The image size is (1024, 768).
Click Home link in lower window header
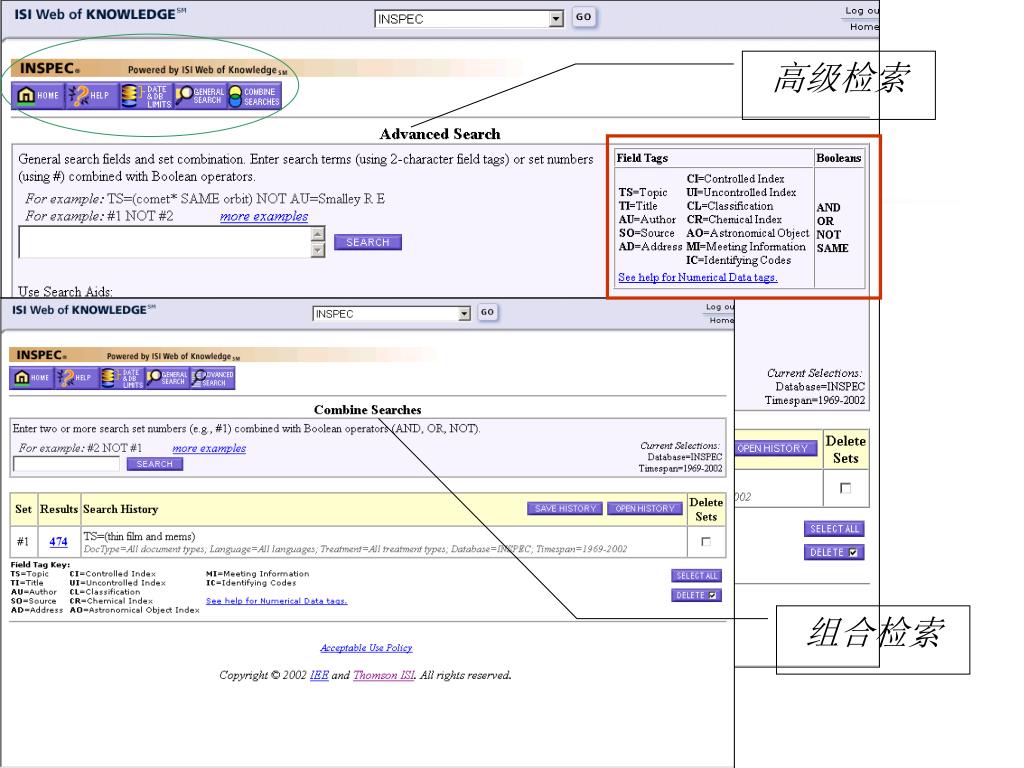coord(722,320)
